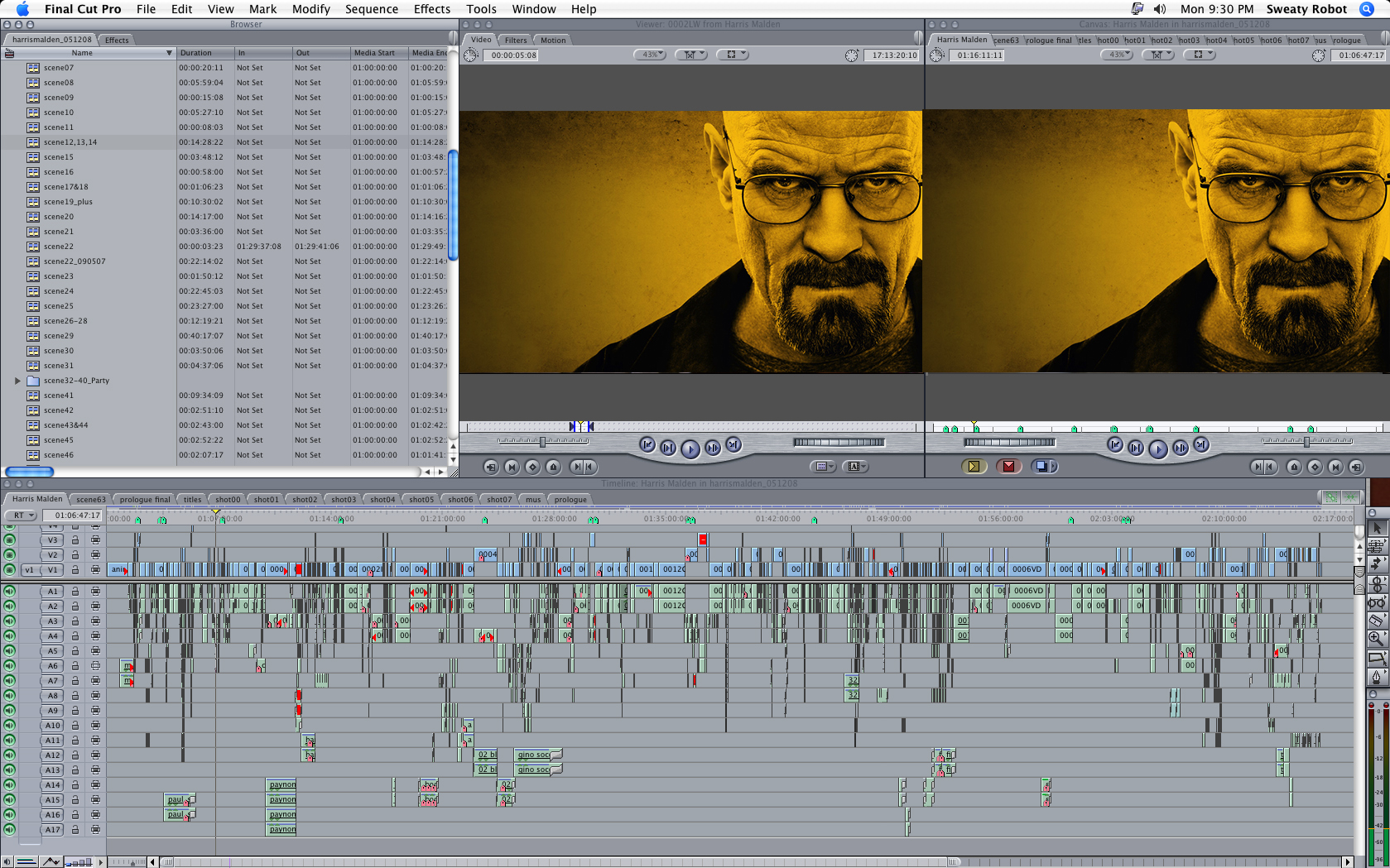Select the Slip Item tool in tool palette

(1377, 602)
